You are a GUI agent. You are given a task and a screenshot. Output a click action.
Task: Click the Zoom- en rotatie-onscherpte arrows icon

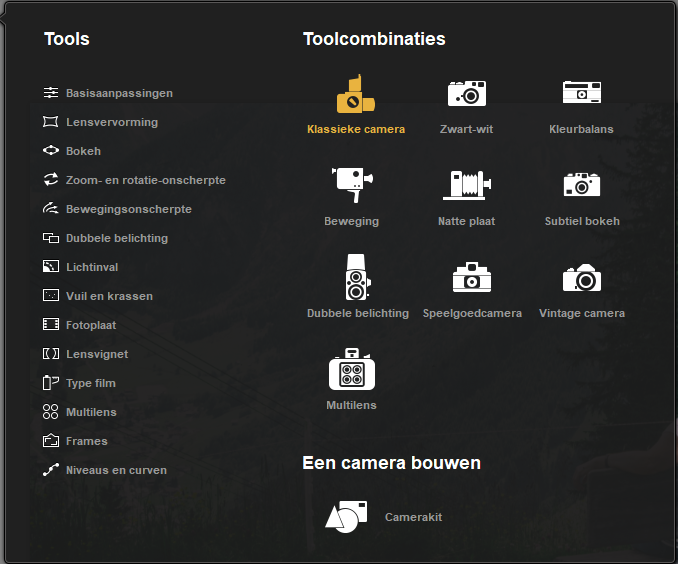coord(51,179)
